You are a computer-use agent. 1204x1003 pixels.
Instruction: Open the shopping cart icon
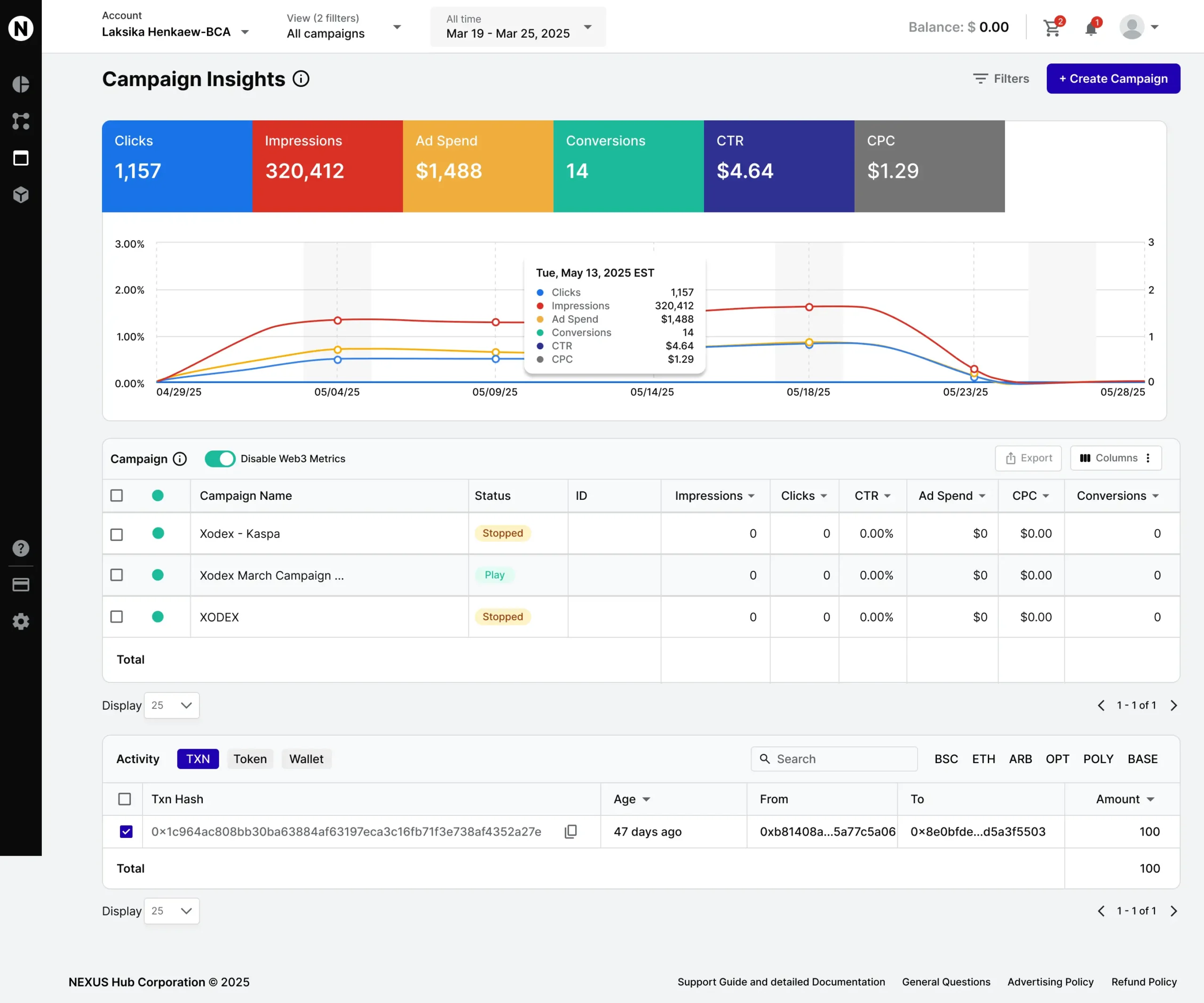[x=1052, y=28]
